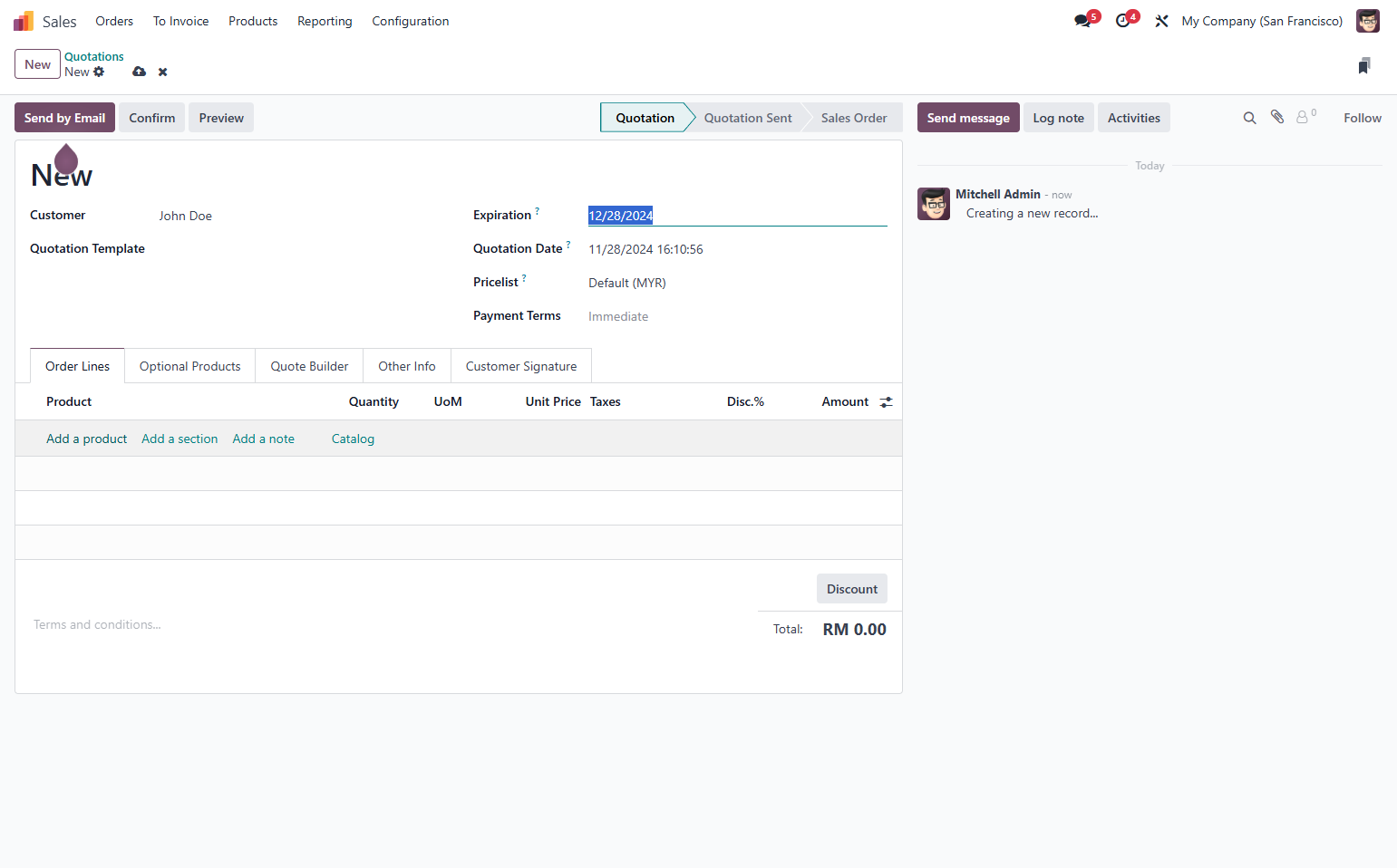Follow this quotation
The height and width of the screenshot is (868, 1397).
1363,118
